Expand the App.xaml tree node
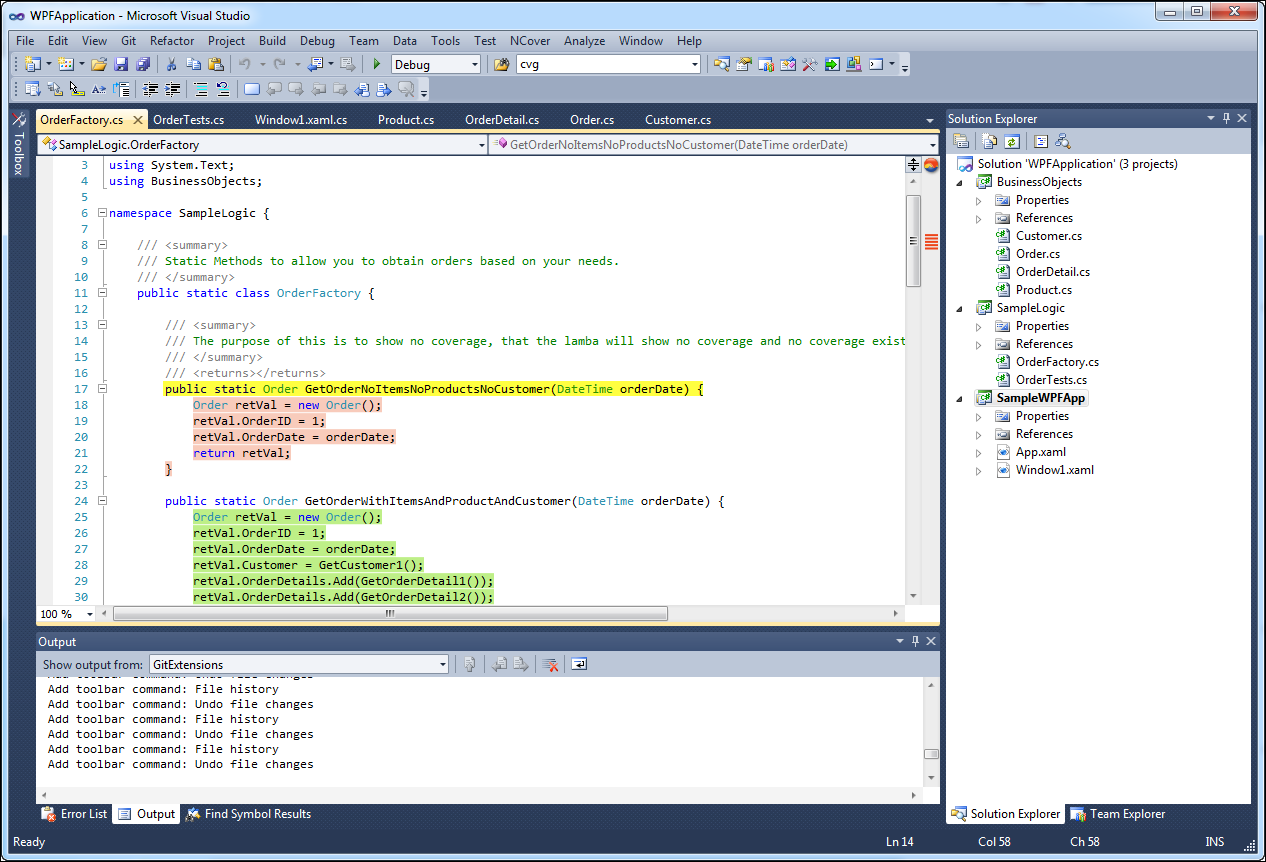This screenshot has width=1266, height=862. [979, 452]
